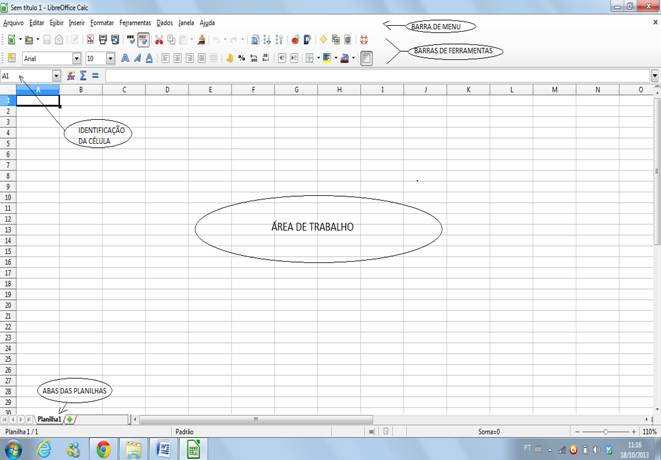Screen dimensions: 661x460
Task: Open the Formatar menu
Action: click(x=101, y=22)
